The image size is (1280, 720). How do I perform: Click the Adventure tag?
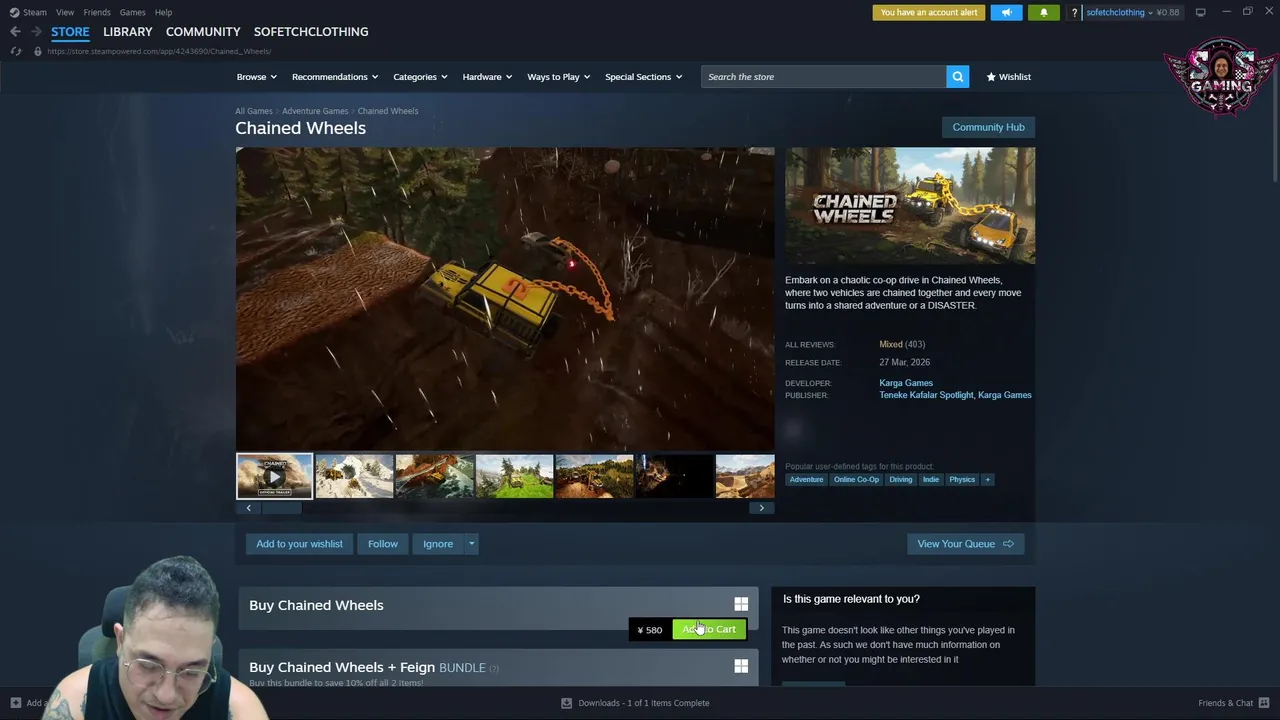coord(806,480)
